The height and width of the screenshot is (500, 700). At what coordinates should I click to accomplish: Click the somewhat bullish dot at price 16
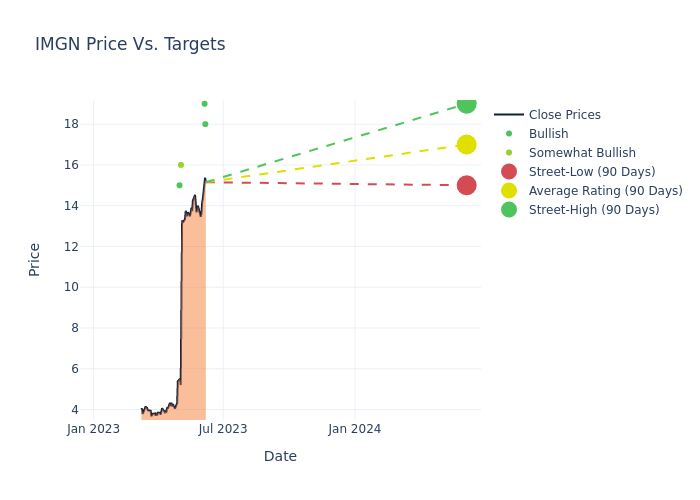[x=181, y=165]
